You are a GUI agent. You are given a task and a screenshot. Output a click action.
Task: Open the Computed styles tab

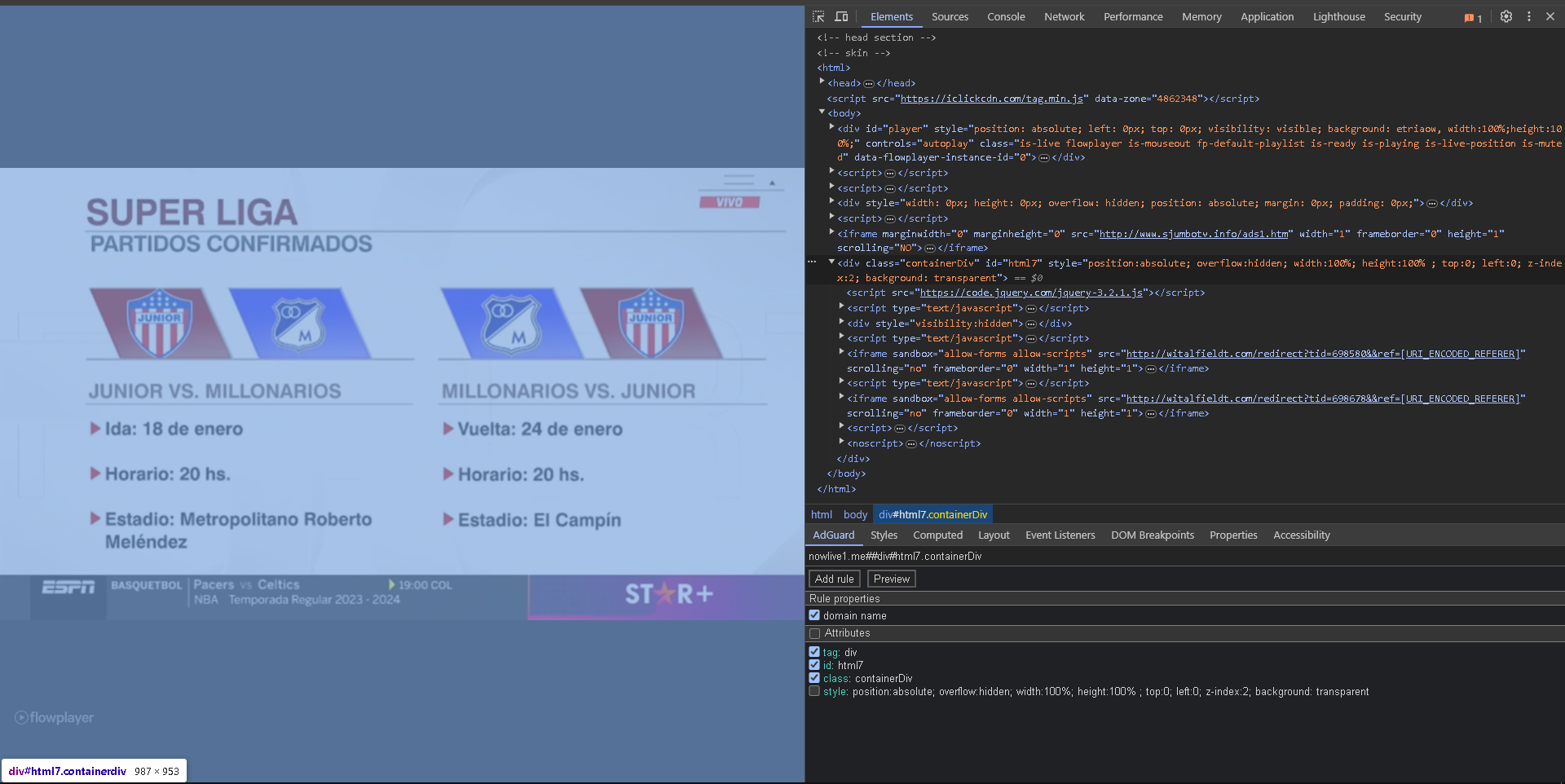pos(937,535)
